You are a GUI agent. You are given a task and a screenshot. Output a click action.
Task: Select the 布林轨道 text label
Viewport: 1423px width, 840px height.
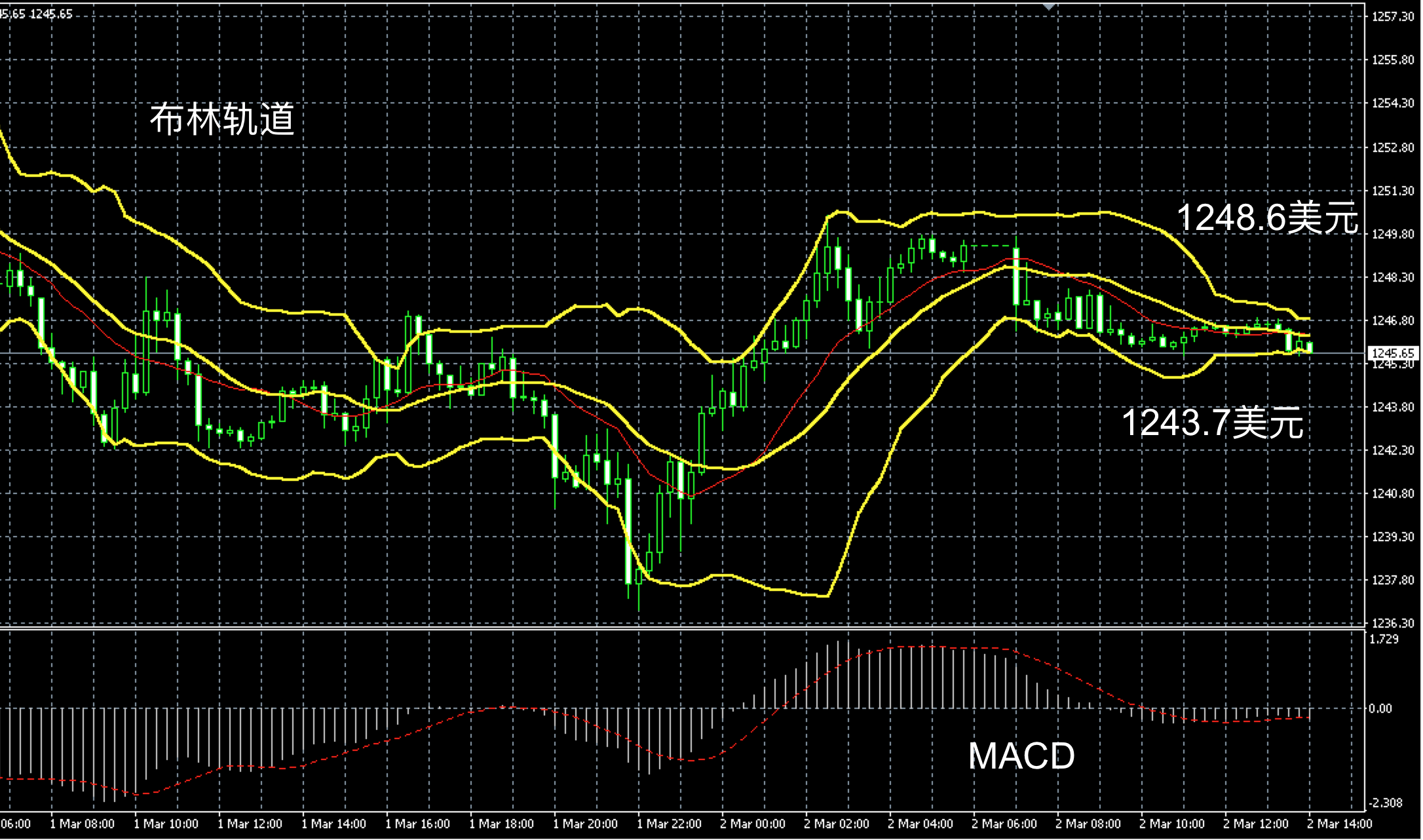pos(222,119)
